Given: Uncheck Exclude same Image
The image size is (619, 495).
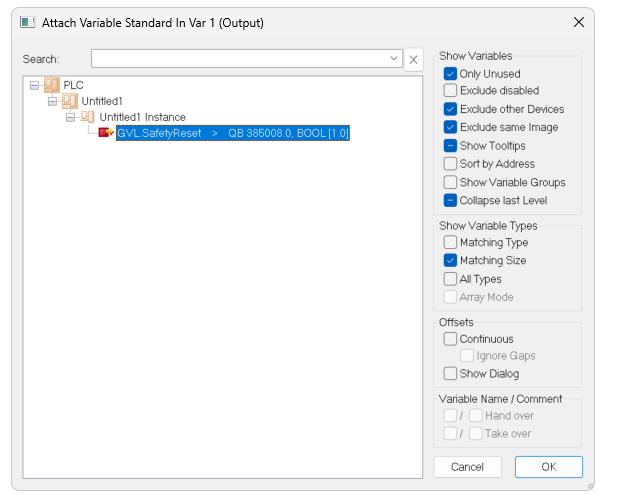Looking at the screenshot, I should pyautogui.click(x=450, y=127).
